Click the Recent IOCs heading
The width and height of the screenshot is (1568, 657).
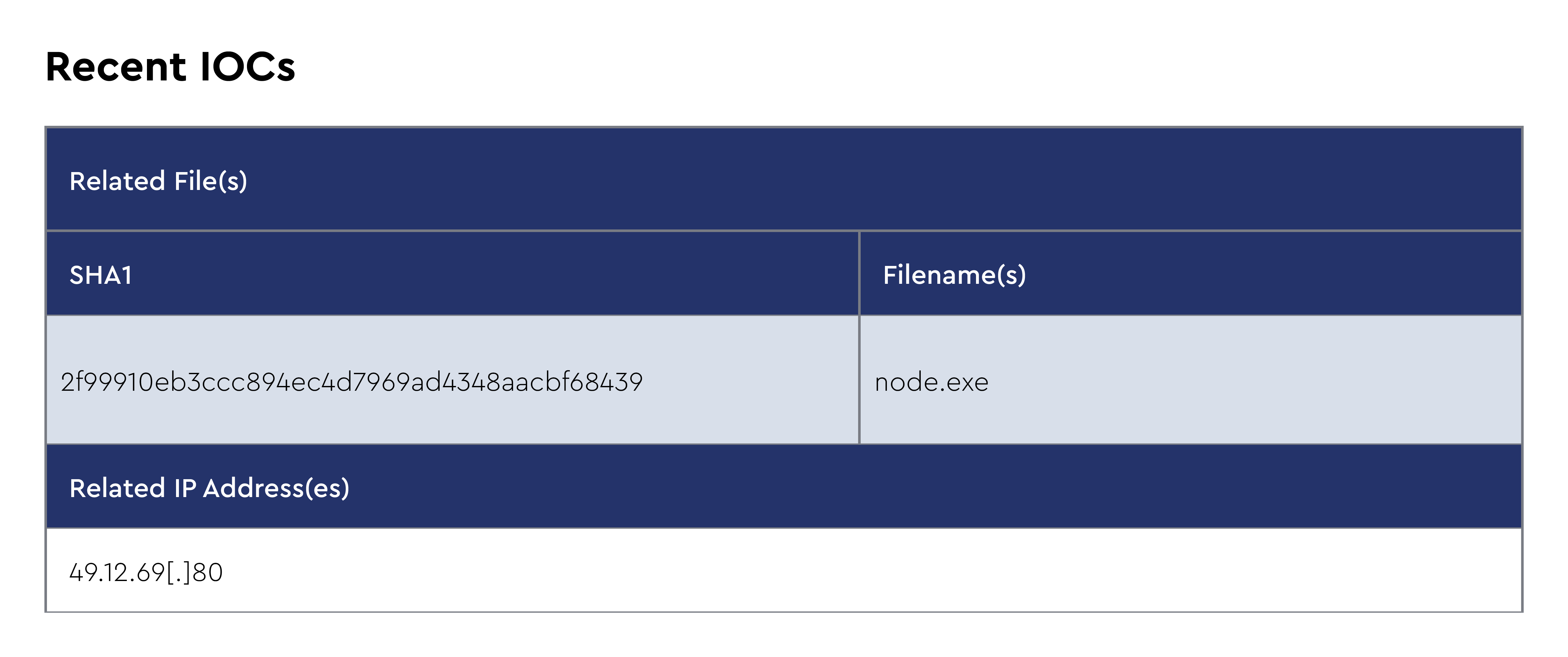coord(170,67)
